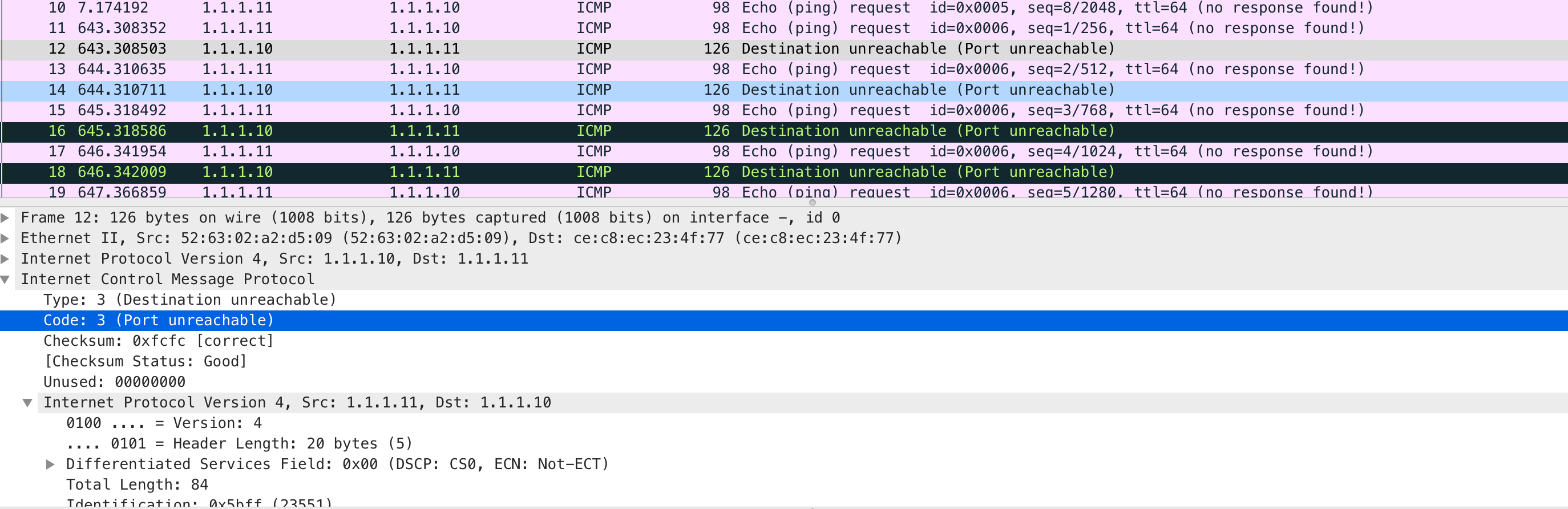Screen dimensions: 1568x509
Task: Collapse the inner Internet Protocol Version 4 subtree
Action: pos(27,402)
